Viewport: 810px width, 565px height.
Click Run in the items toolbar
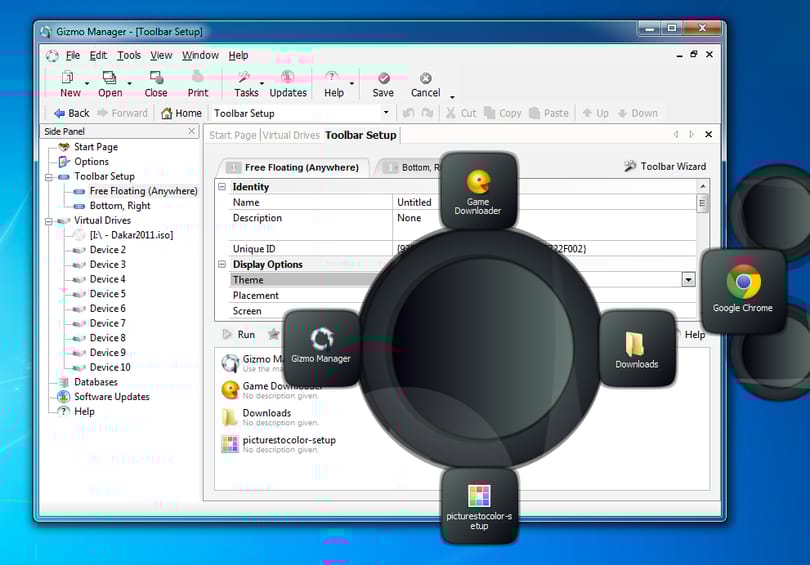(239, 335)
